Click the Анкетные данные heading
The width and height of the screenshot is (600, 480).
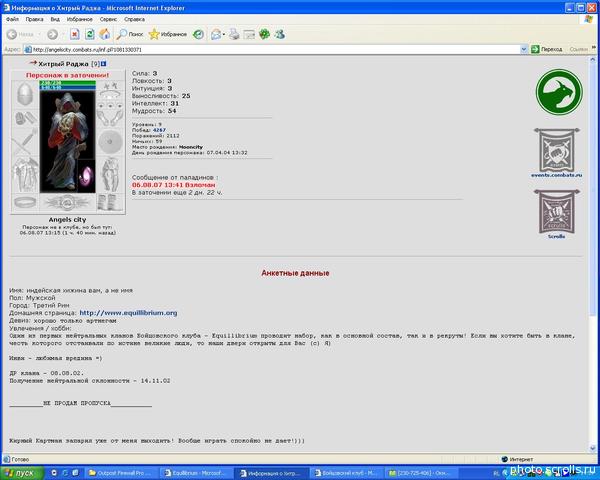(295, 273)
